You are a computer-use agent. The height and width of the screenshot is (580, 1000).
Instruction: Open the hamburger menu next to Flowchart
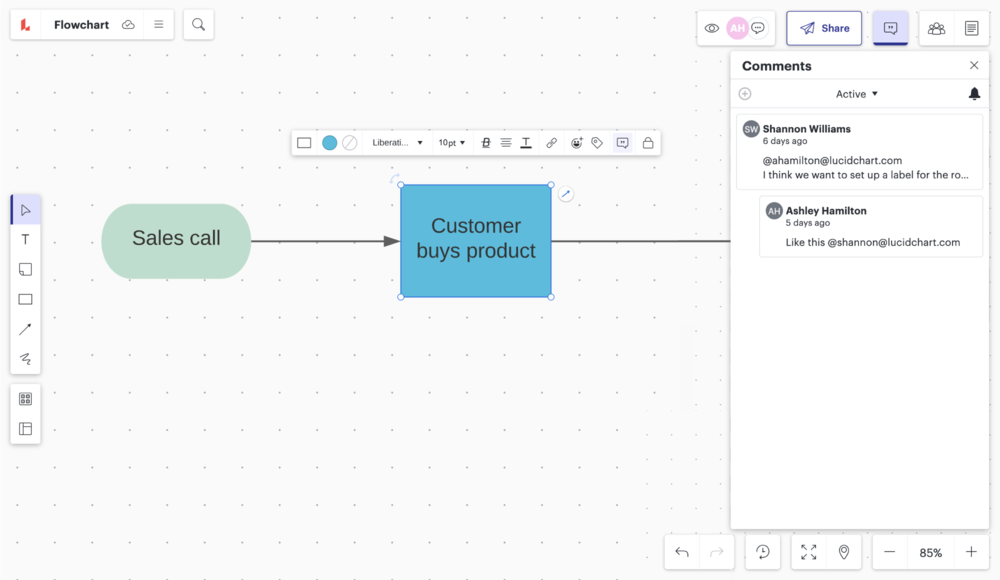tap(158, 25)
